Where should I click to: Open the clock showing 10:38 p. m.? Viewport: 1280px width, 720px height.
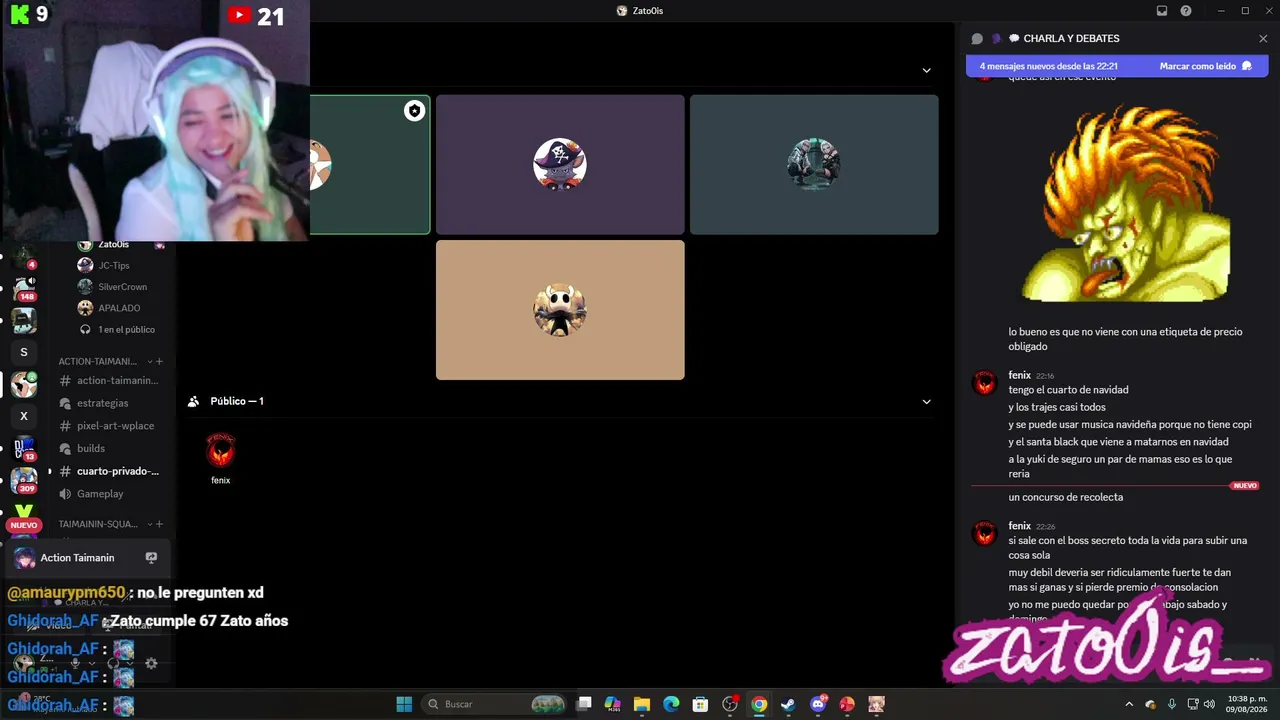[x=1247, y=704]
